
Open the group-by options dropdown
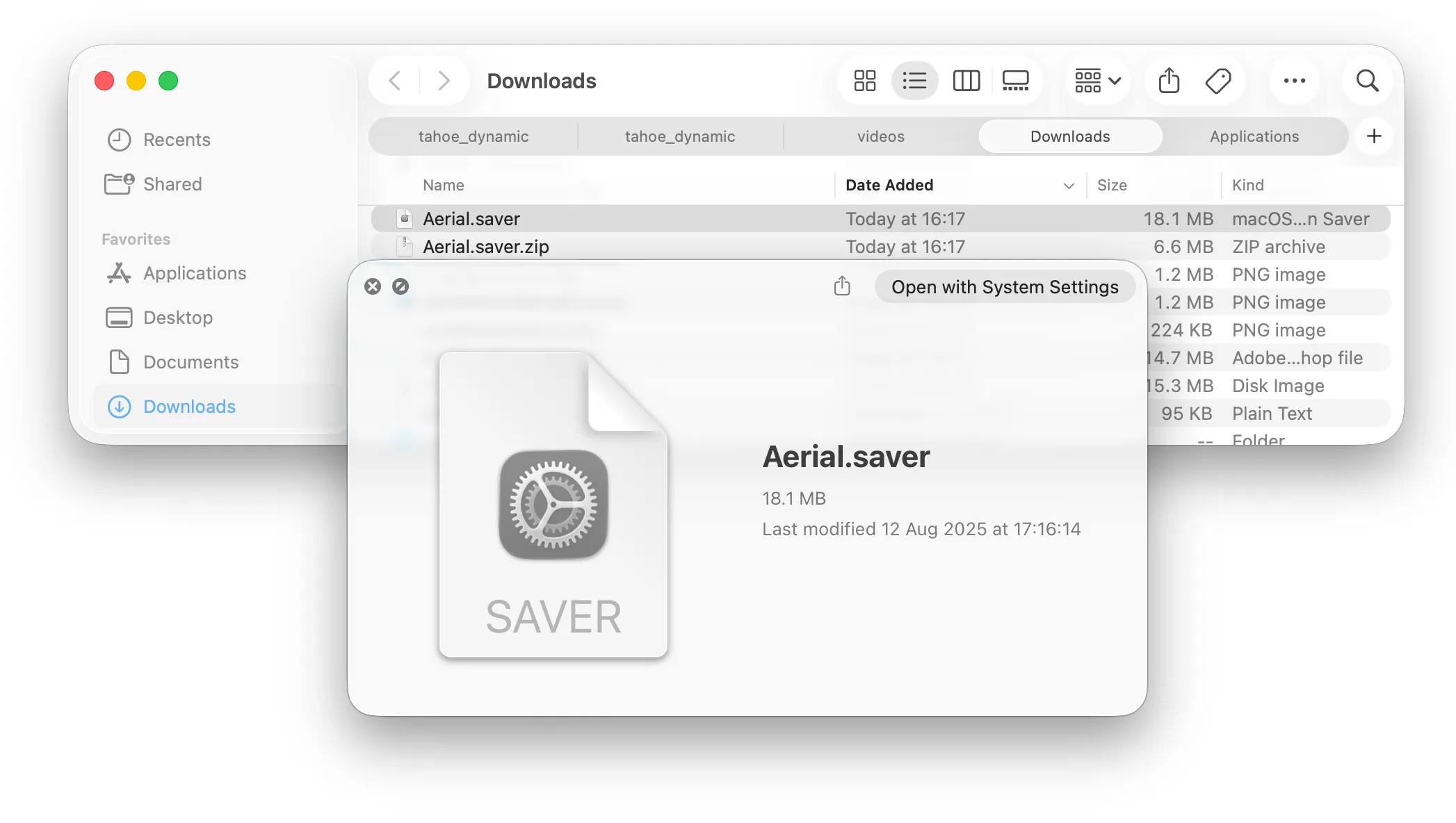pos(1098,81)
